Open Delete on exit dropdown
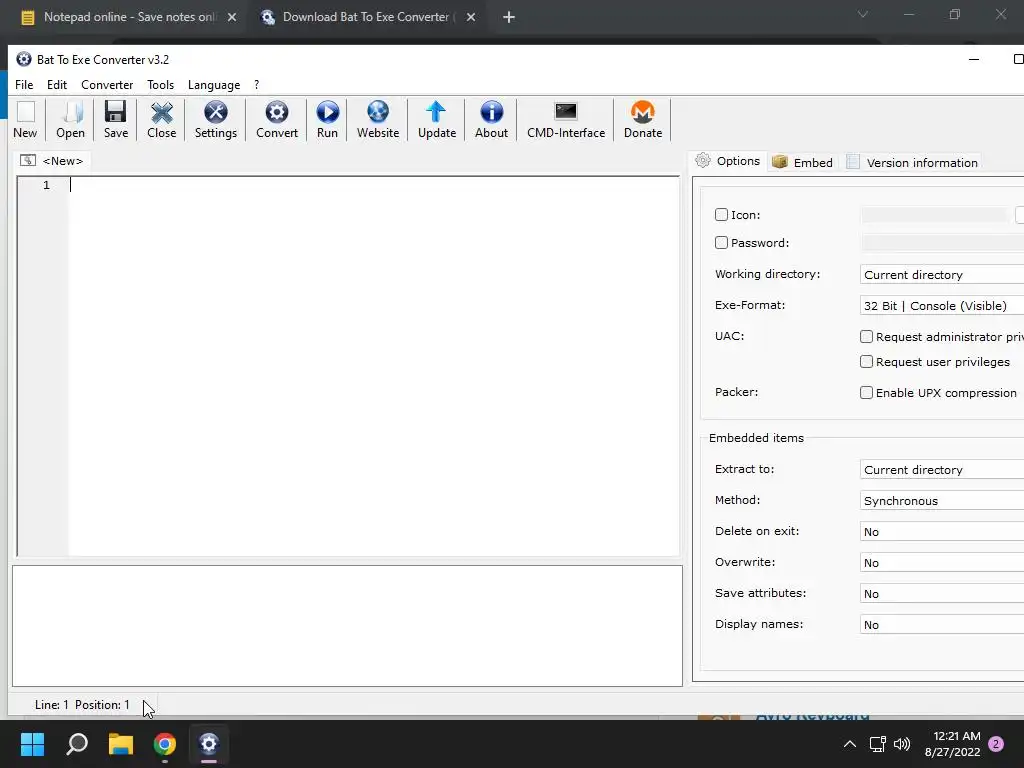The width and height of the screenshot is (1024, 768). [942, 532]
